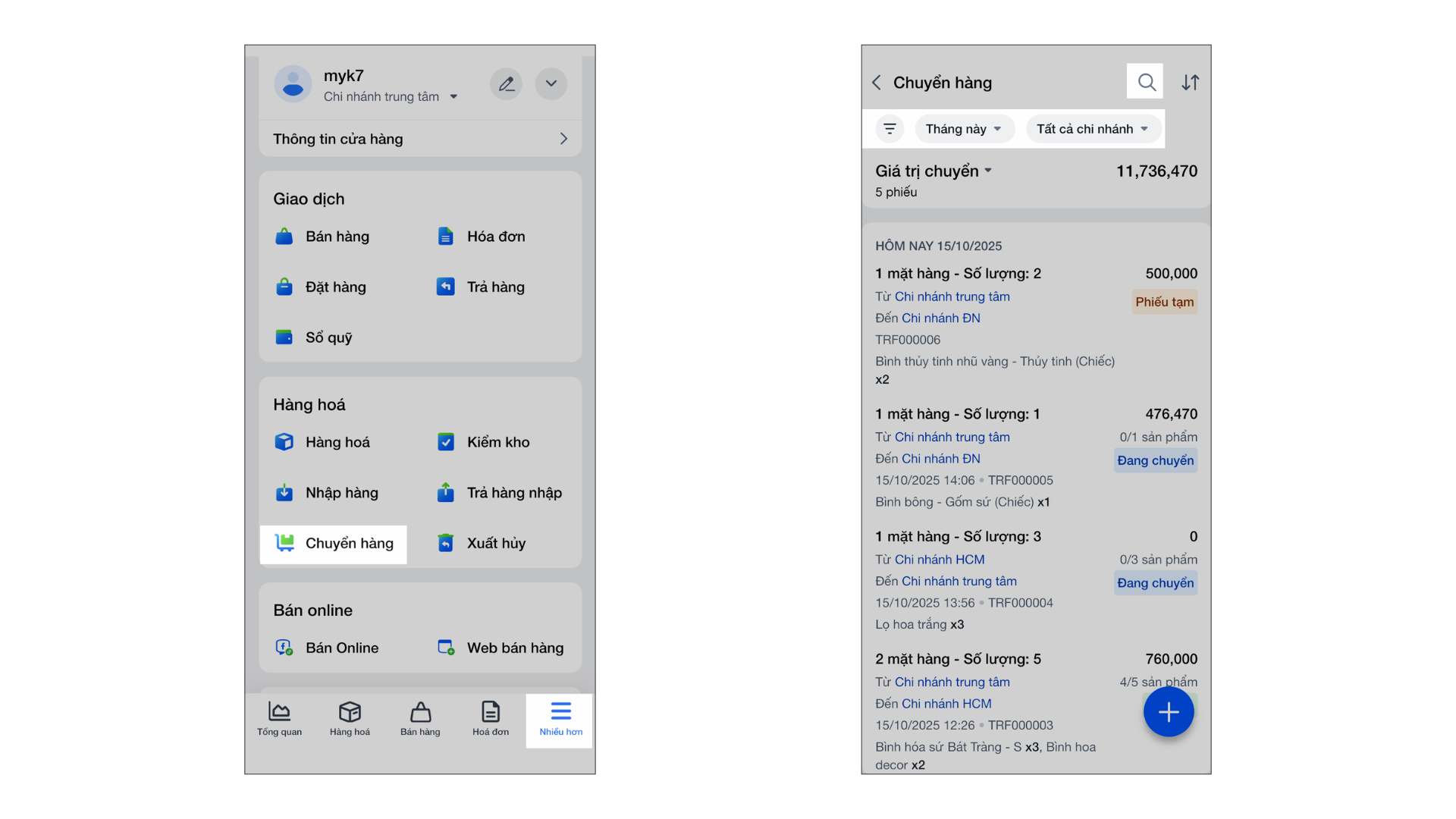The width and height of the screenshot is (1456, 819).
Task: Go back with the left arrow
Action: [x=877, y=82]
